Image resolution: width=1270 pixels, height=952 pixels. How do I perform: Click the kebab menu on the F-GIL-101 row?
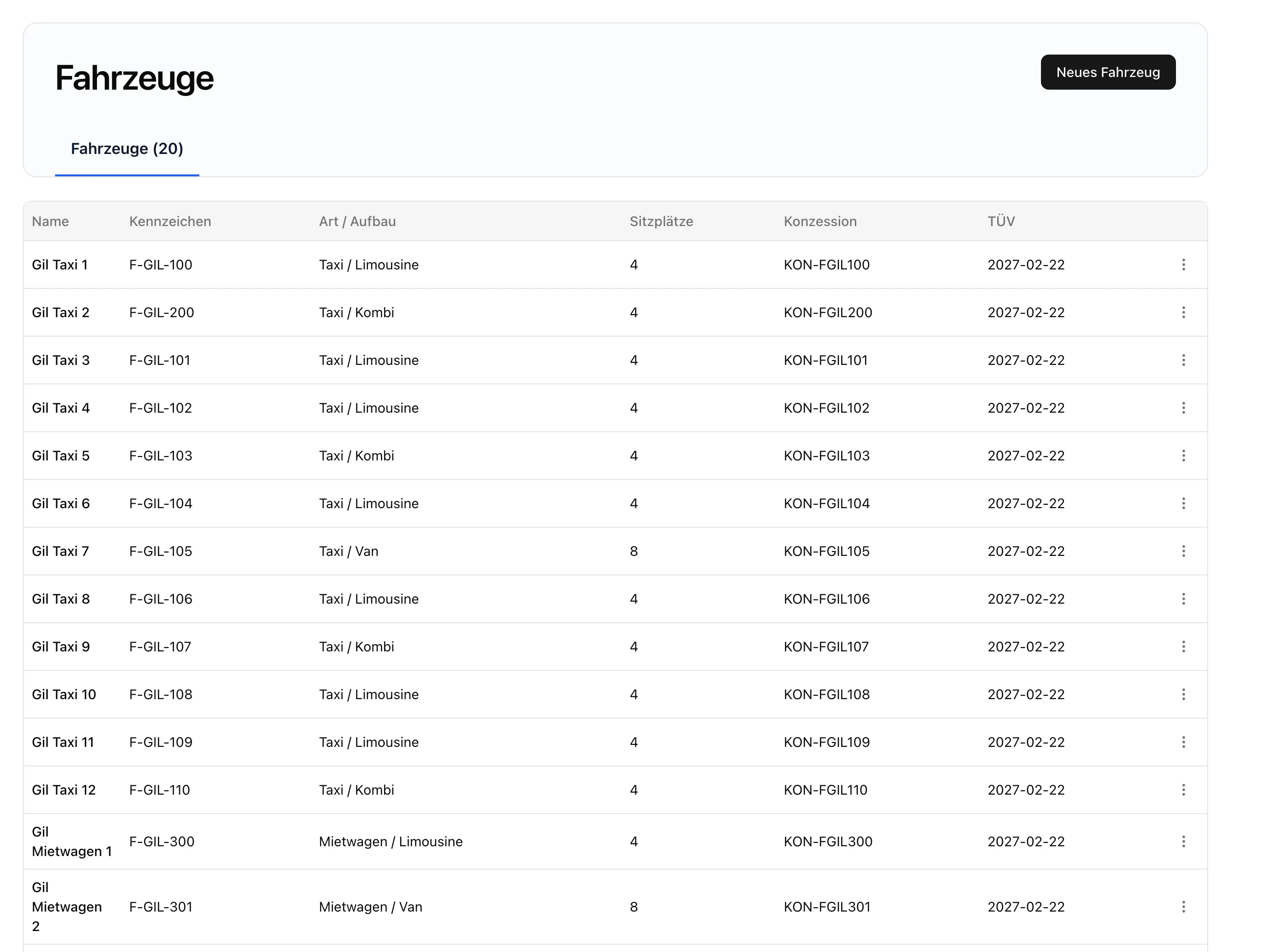1183,360
